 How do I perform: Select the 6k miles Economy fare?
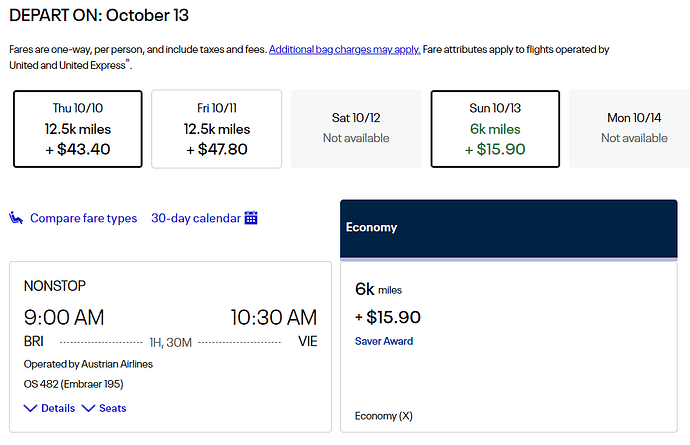(x=509, y=347)
